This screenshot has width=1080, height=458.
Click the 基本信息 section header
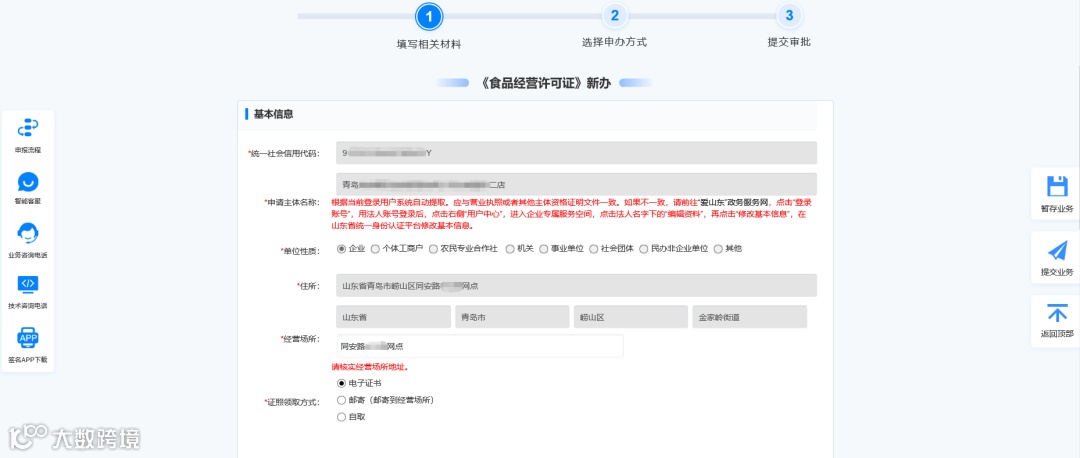[273, 114]
